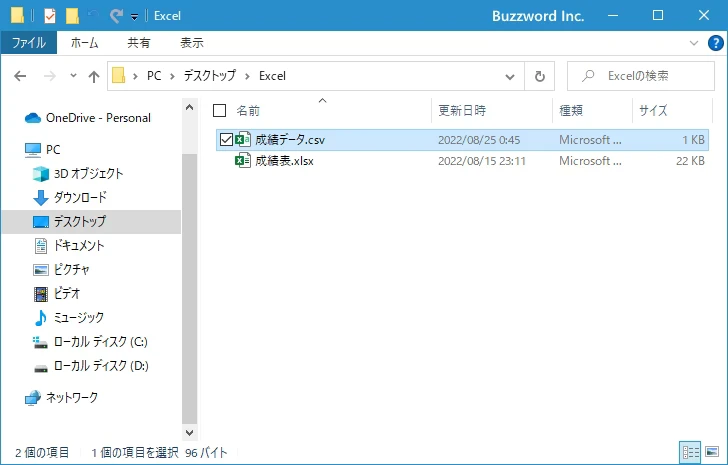Open ビデオ in the navigation pane

coord(67,294)
